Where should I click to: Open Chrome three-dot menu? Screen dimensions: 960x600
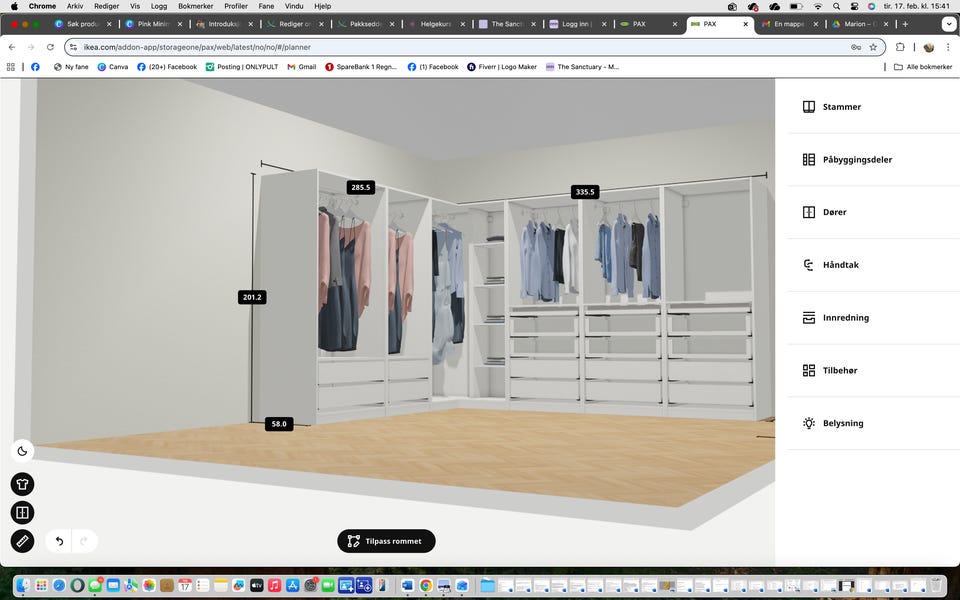(948, 47)
